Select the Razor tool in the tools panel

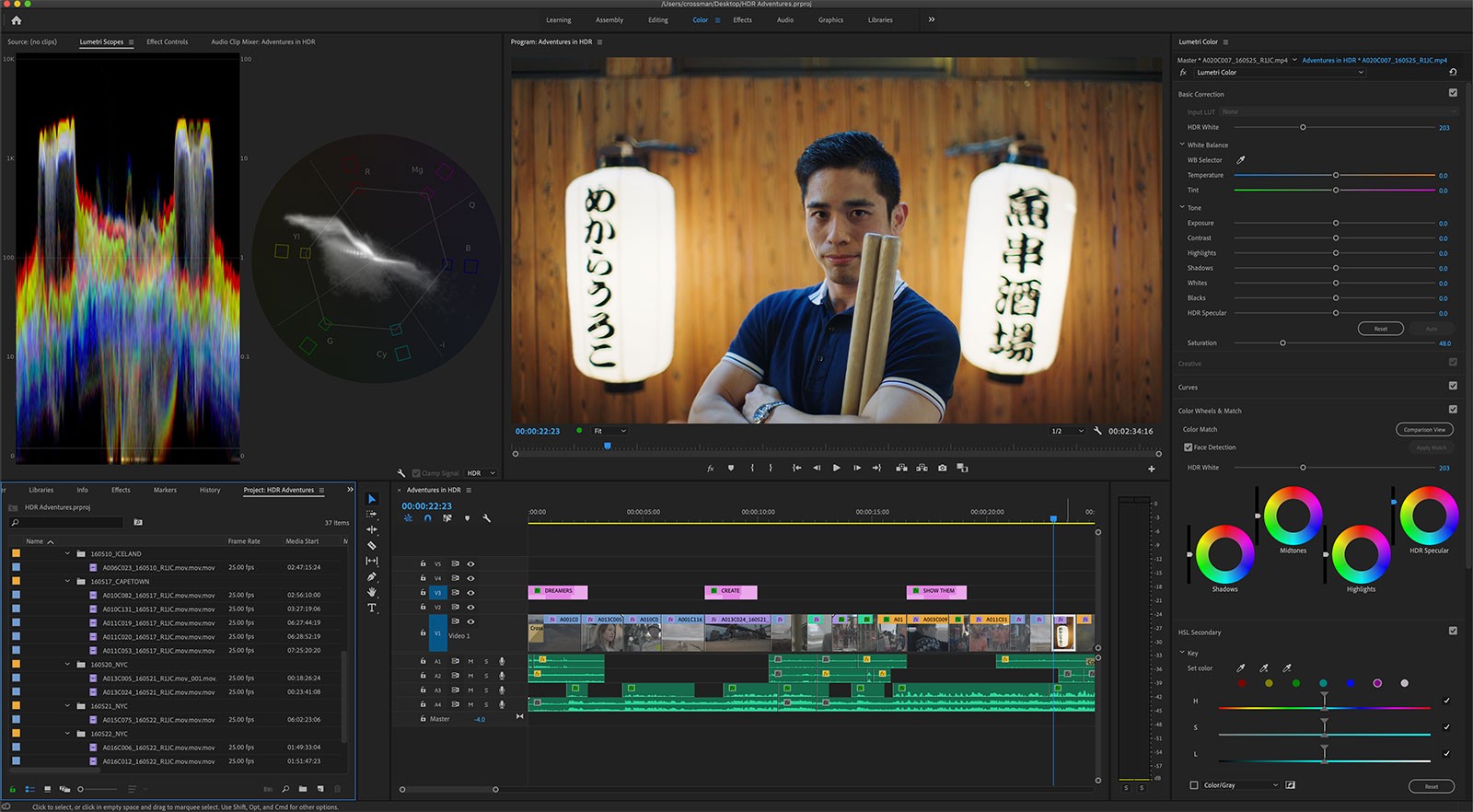tap(372, 546)
